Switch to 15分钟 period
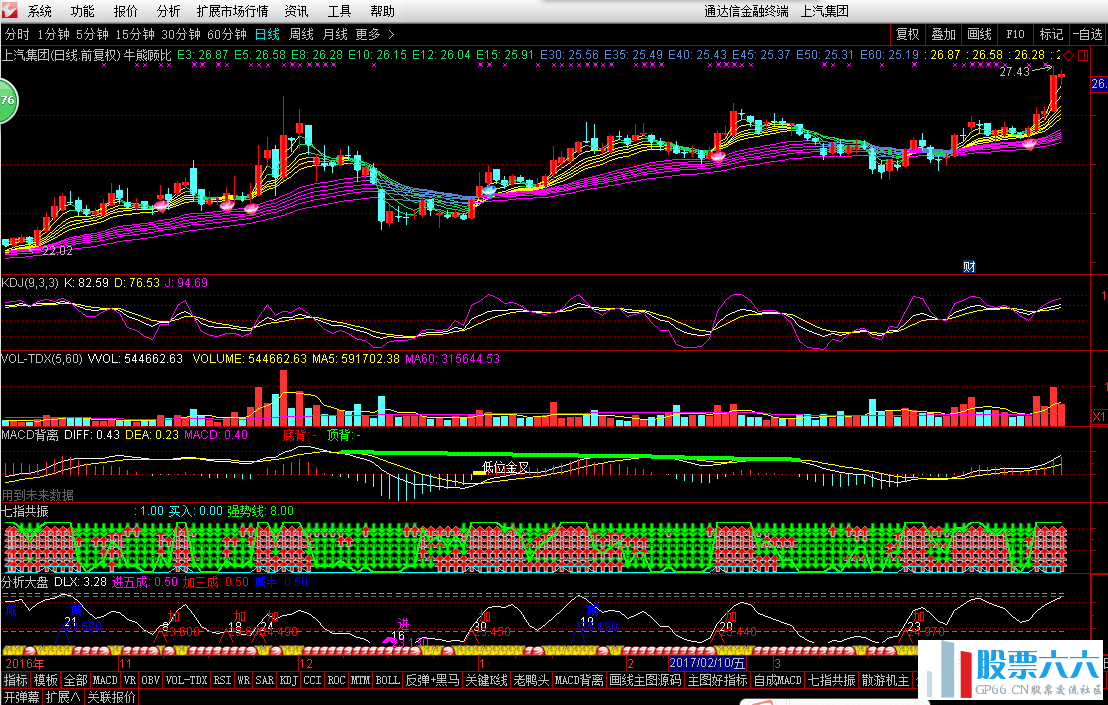The width and height of the screenshot is (1108, 705). point(135,34)
